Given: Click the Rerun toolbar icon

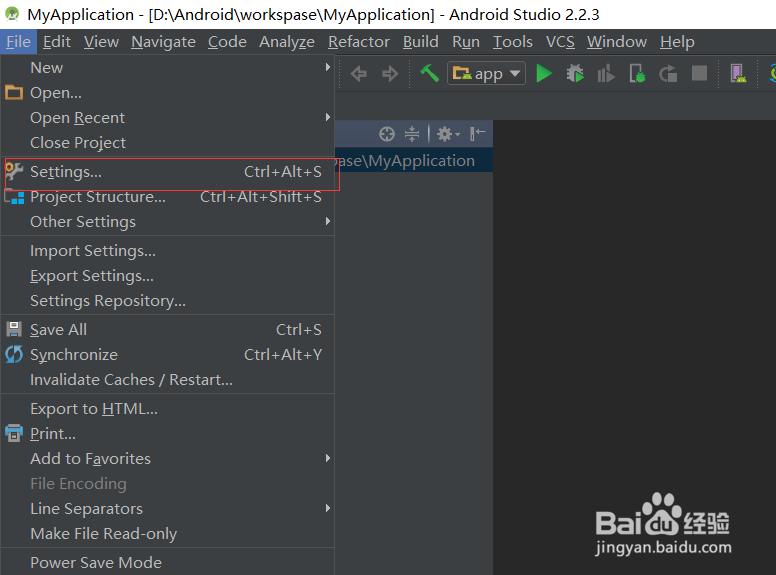Looking at the screenshot, I should coord(668,74).
